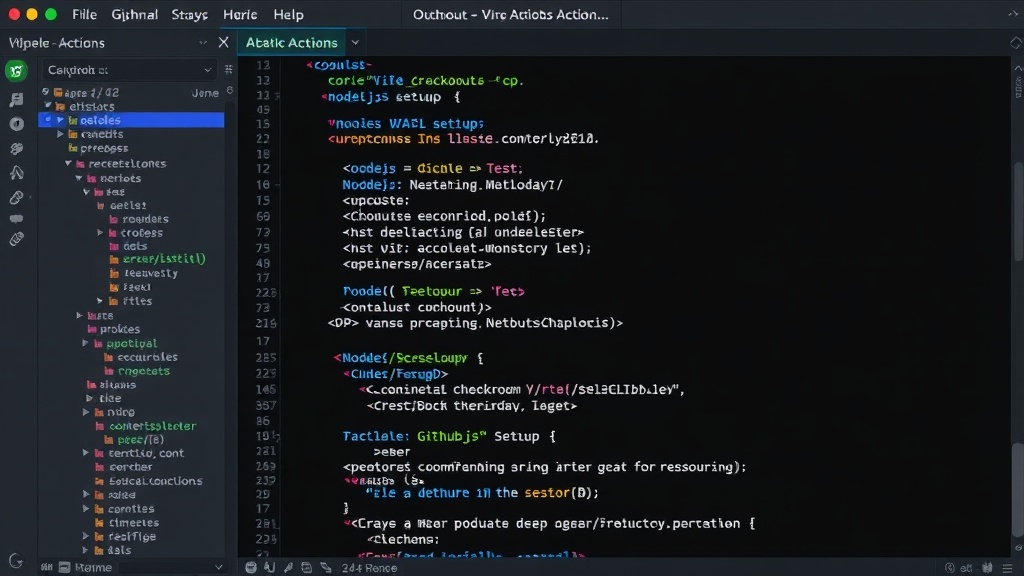
Task: Expand the crotess folder arrow
Action: (x=100, y=232)
